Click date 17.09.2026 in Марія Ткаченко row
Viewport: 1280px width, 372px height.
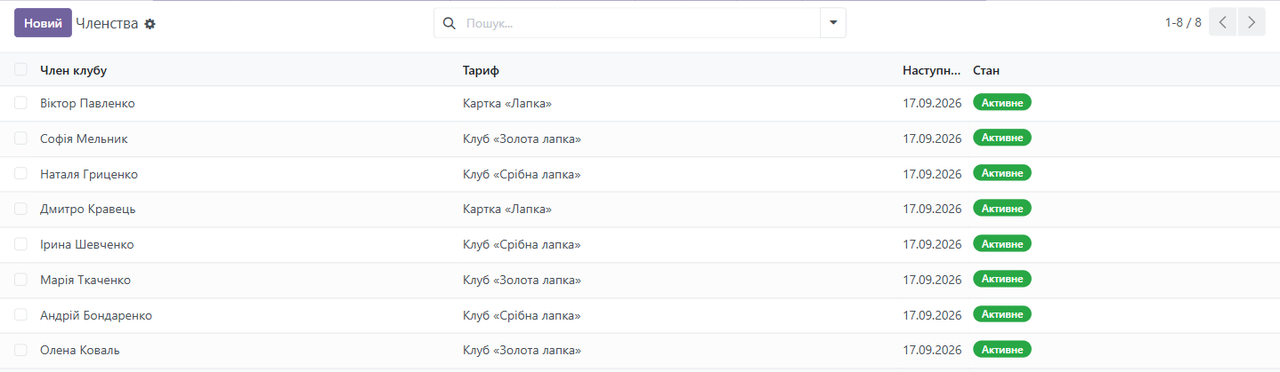coord(932,280)
